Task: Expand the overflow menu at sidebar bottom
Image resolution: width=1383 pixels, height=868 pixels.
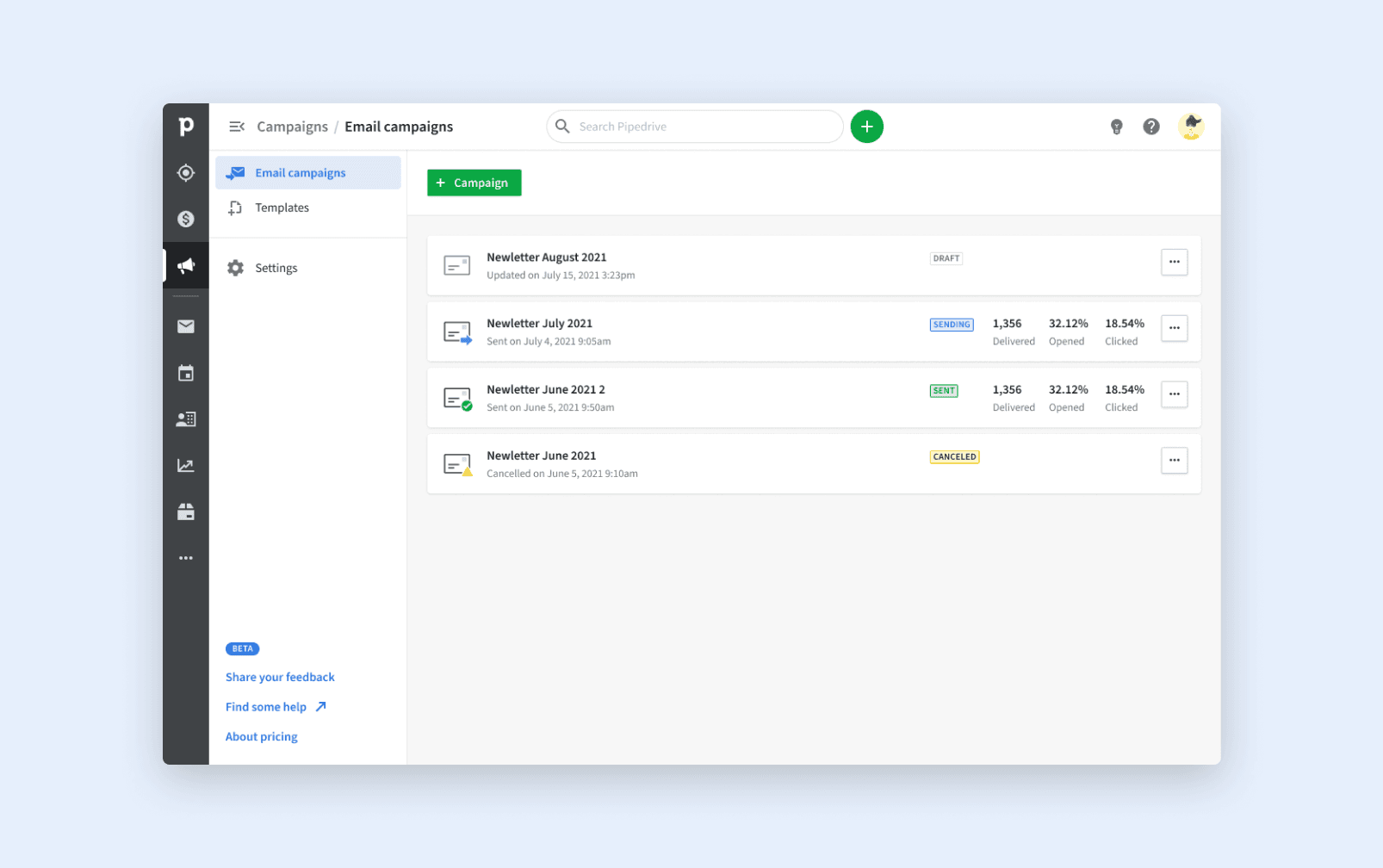Action: pos(186,557)
